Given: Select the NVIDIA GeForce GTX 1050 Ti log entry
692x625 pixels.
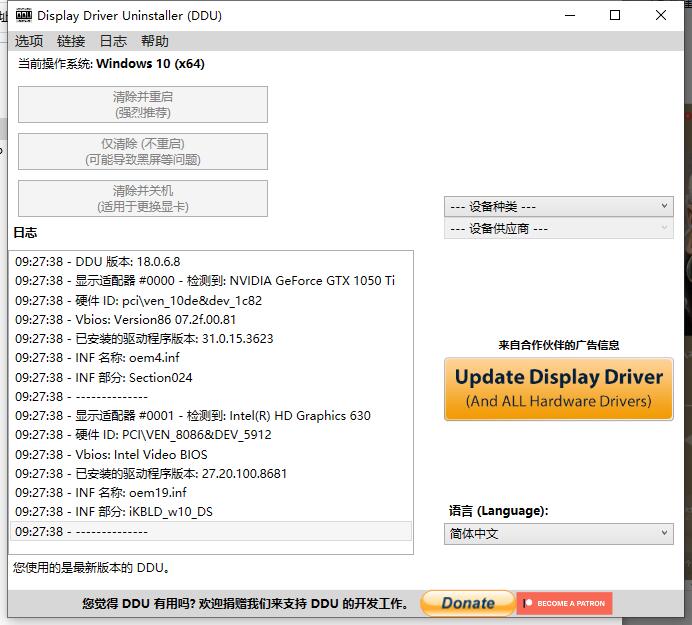Looking at the screenshot, I should point(205,281).
